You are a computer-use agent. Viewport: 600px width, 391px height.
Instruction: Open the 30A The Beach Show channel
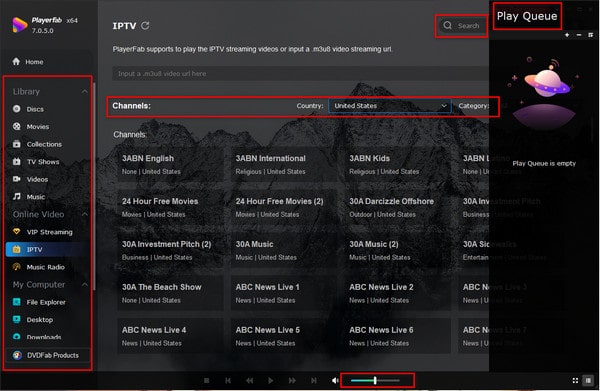170,293
